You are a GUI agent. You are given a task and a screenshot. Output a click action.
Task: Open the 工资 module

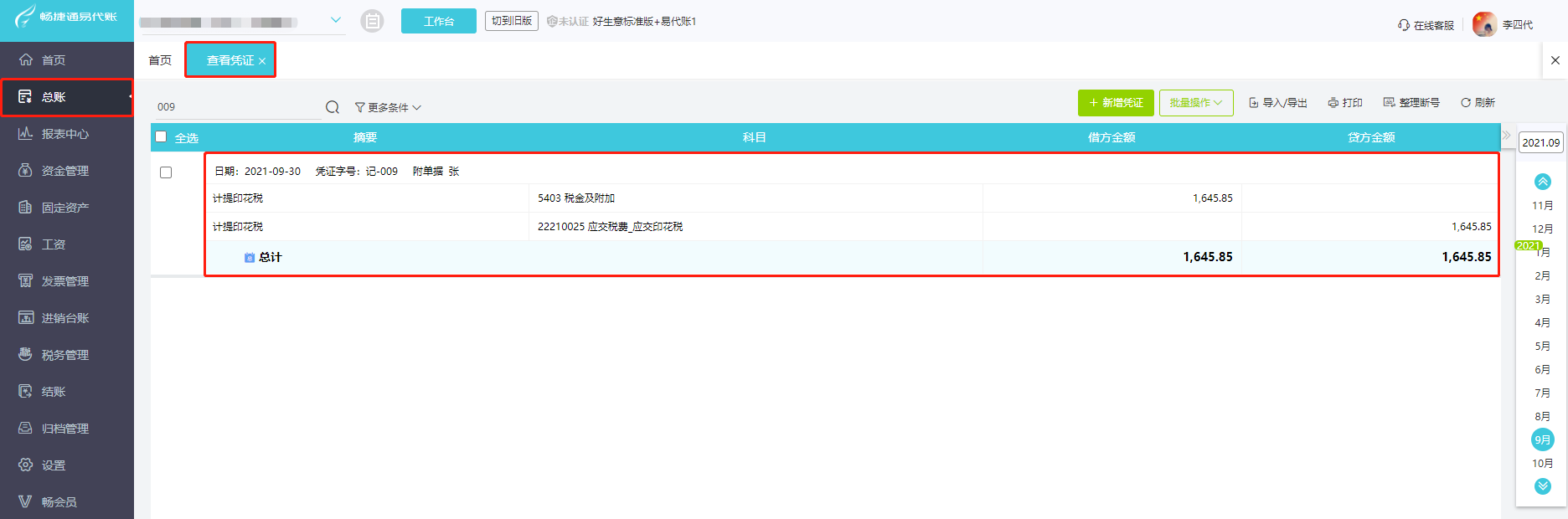click(67, 244)
